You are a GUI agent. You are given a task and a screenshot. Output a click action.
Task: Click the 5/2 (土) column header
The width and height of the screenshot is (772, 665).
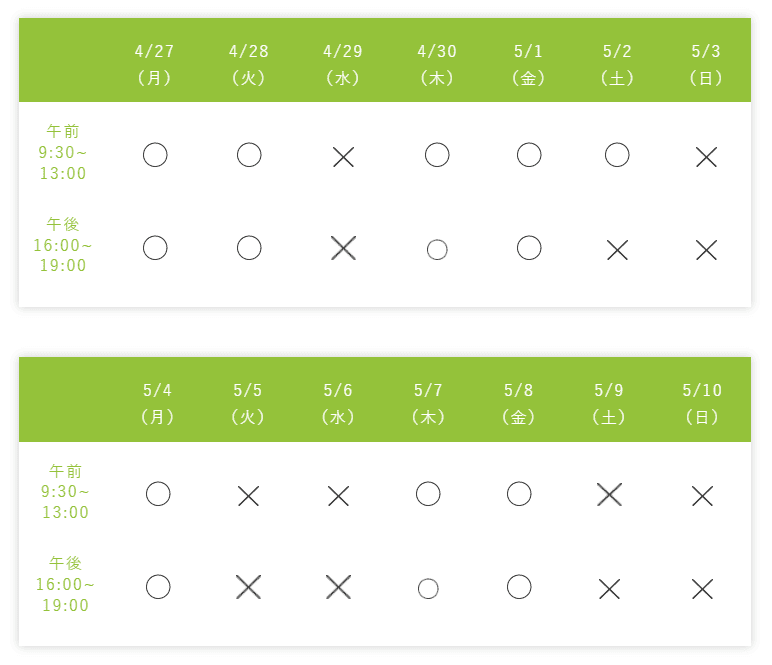(x=617, y=64)
